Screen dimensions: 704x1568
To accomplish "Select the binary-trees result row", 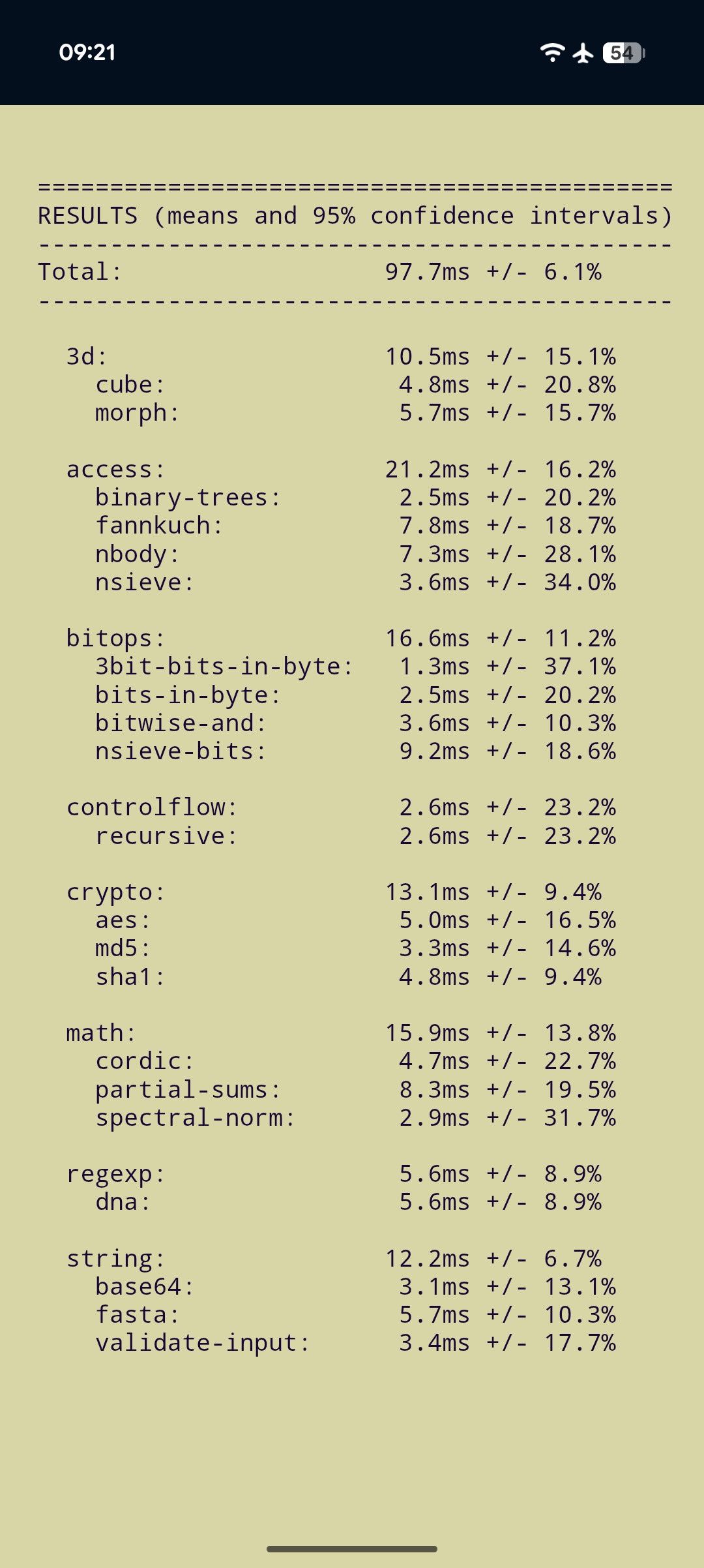I will (355, 498).
